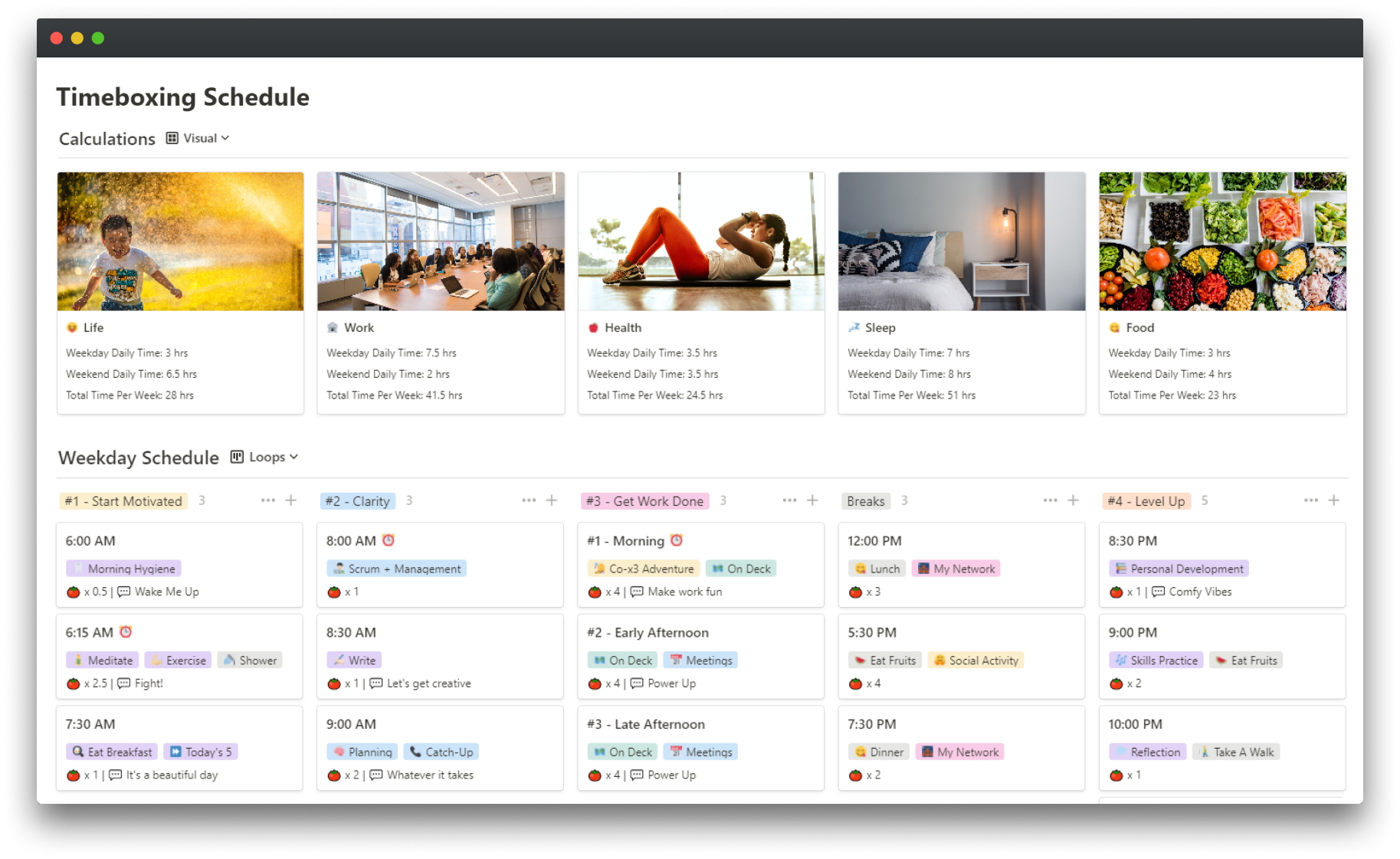Click the Skills Practice tag
The image size is (1400, 859).
click(1156, 661)
